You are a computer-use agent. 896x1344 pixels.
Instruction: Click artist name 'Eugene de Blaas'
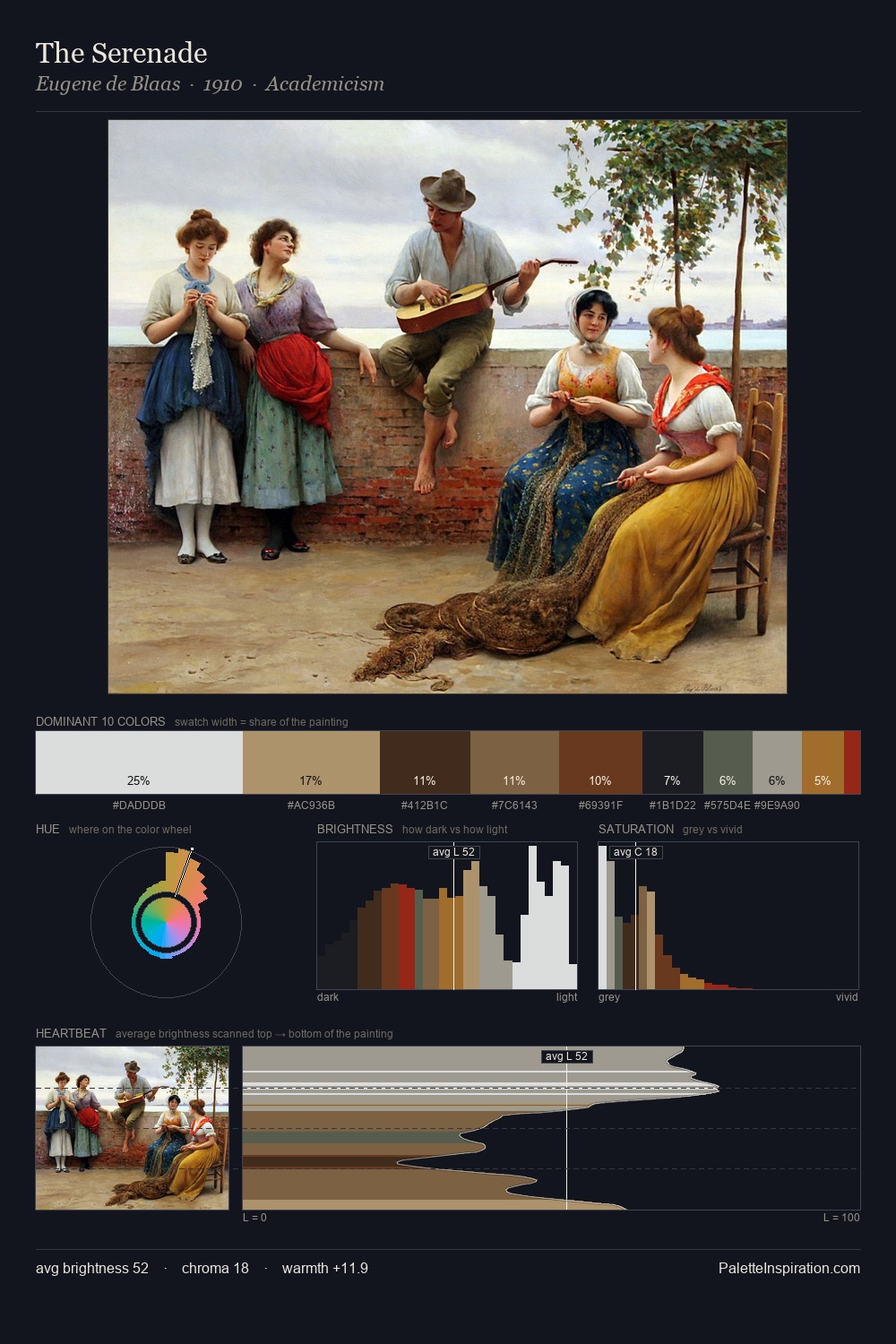(108, 84)
